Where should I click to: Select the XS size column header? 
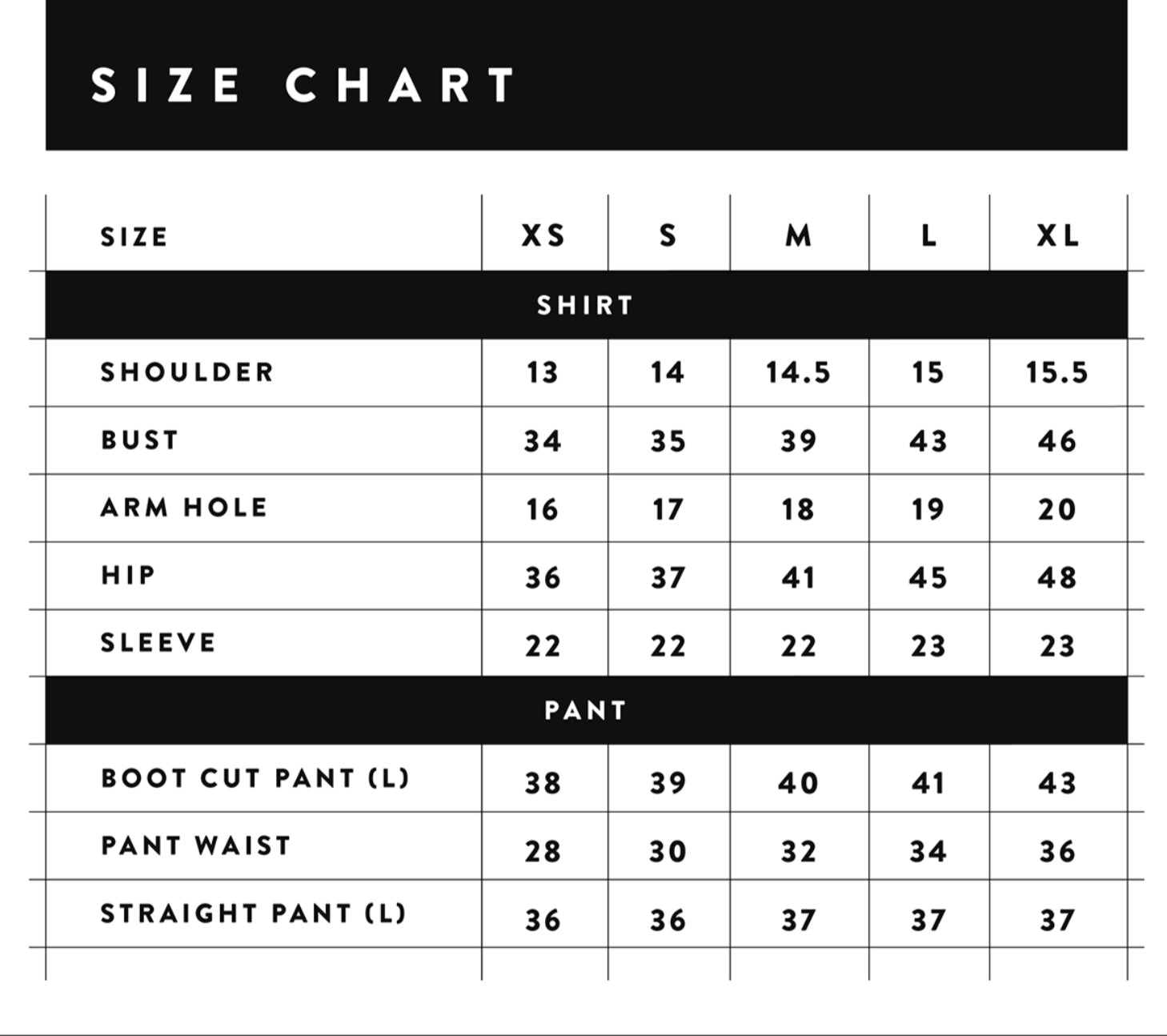(x=543, y=236)
